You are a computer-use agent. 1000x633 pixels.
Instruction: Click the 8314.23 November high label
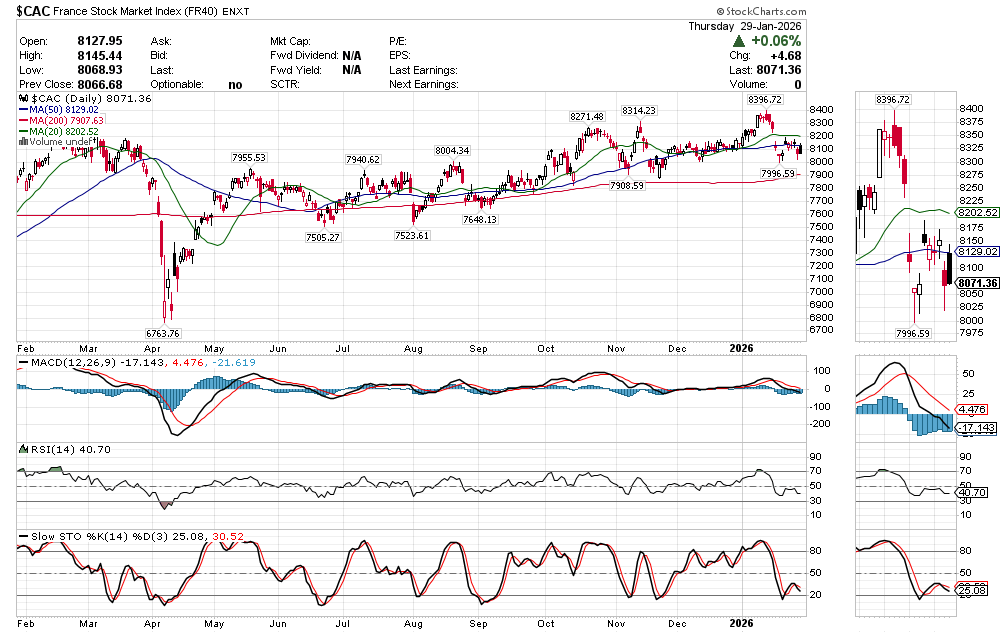click(x=638, y=110)
